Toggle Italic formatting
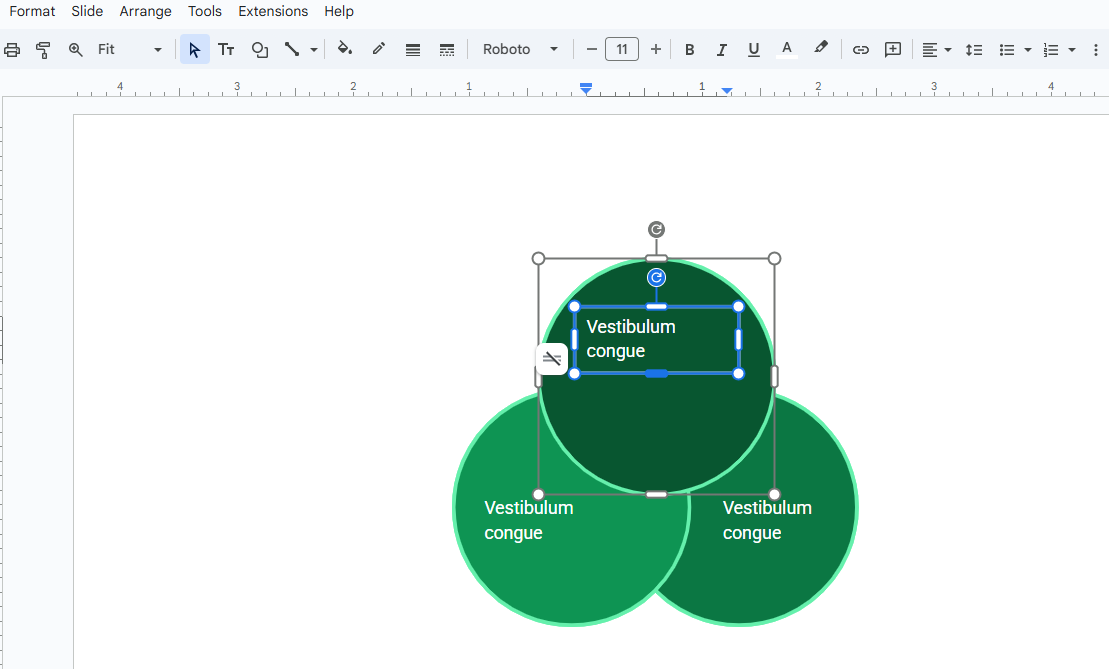 (721, 49)
